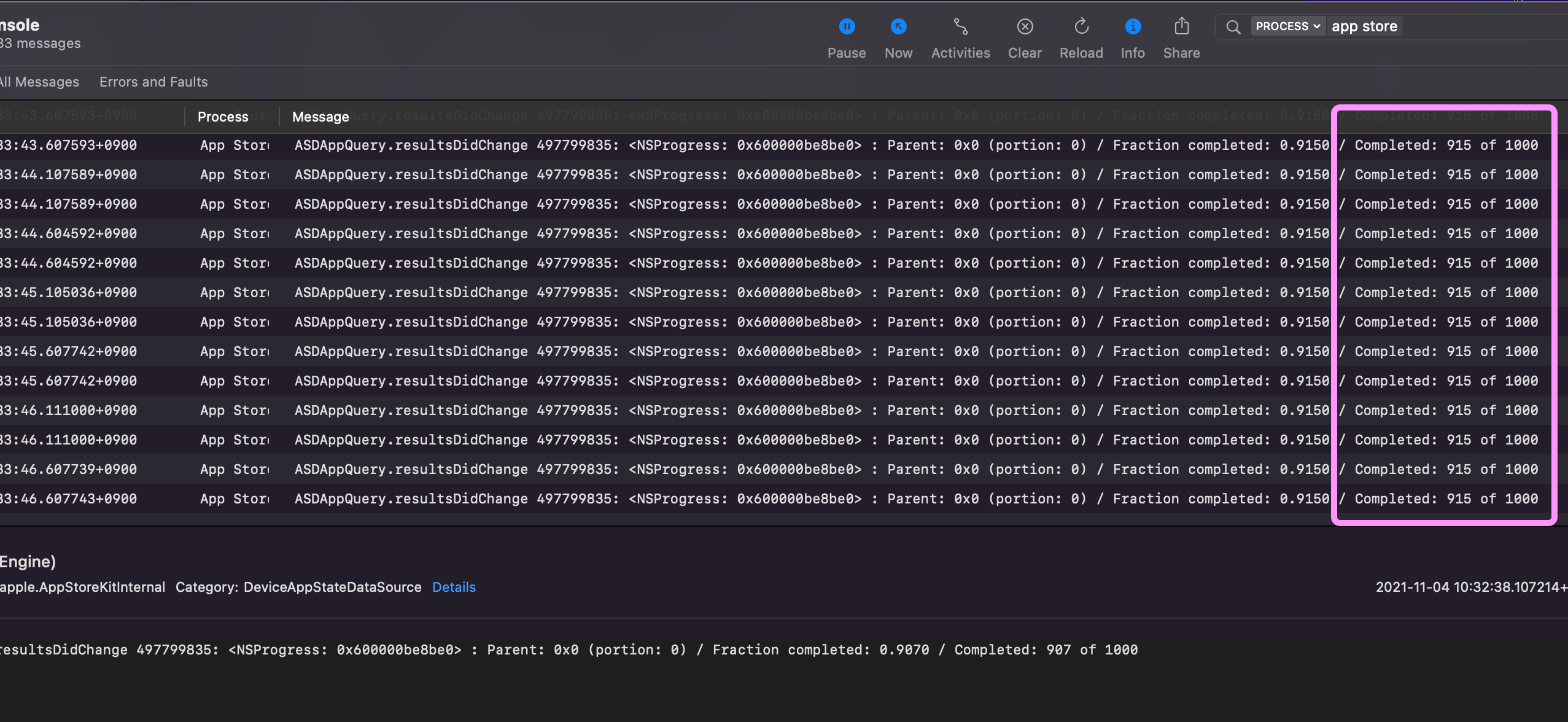Click the search magnifier icon

[1233, 27]
